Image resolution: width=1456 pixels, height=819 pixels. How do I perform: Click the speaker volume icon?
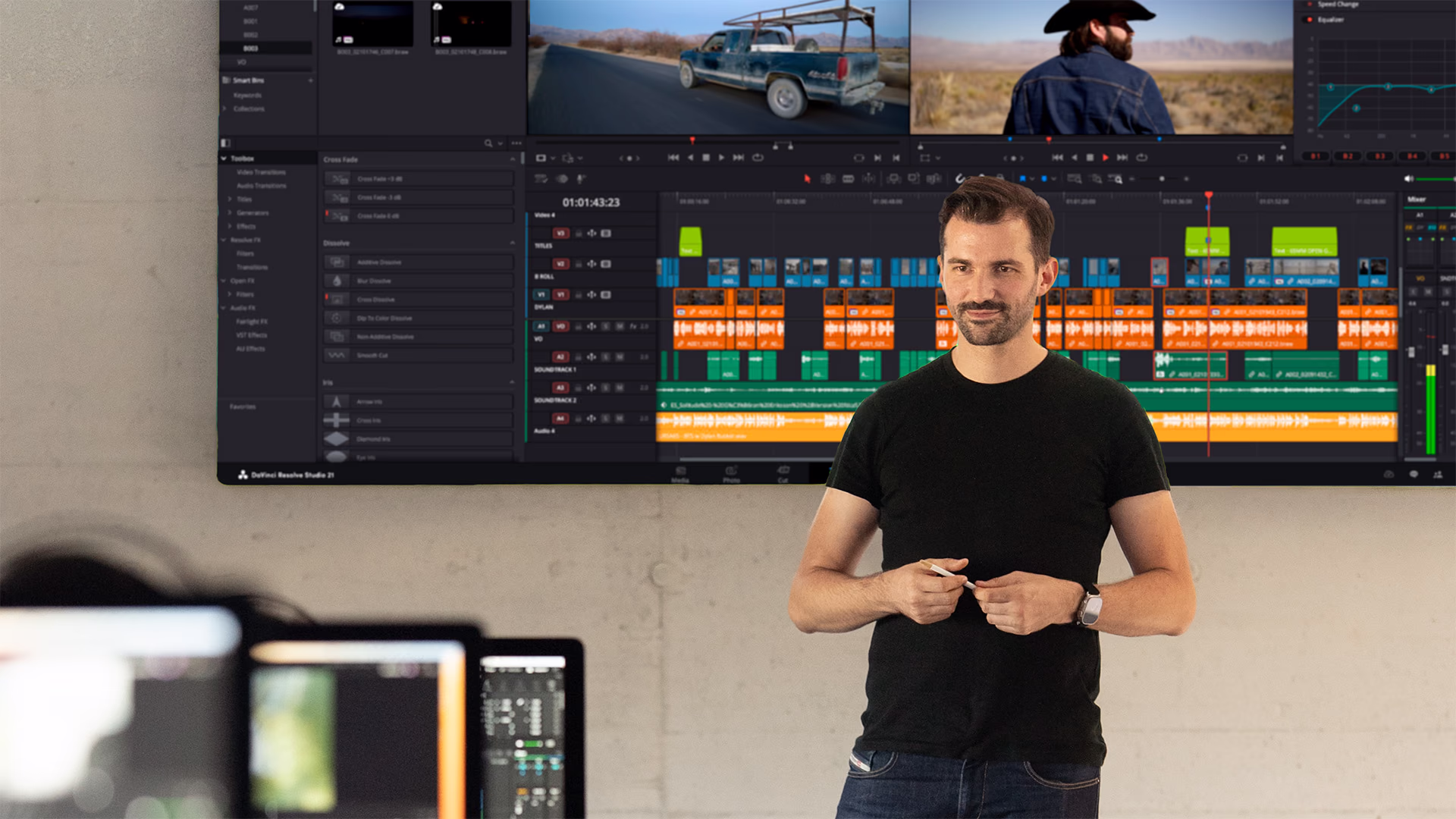tap(1408, 179)
